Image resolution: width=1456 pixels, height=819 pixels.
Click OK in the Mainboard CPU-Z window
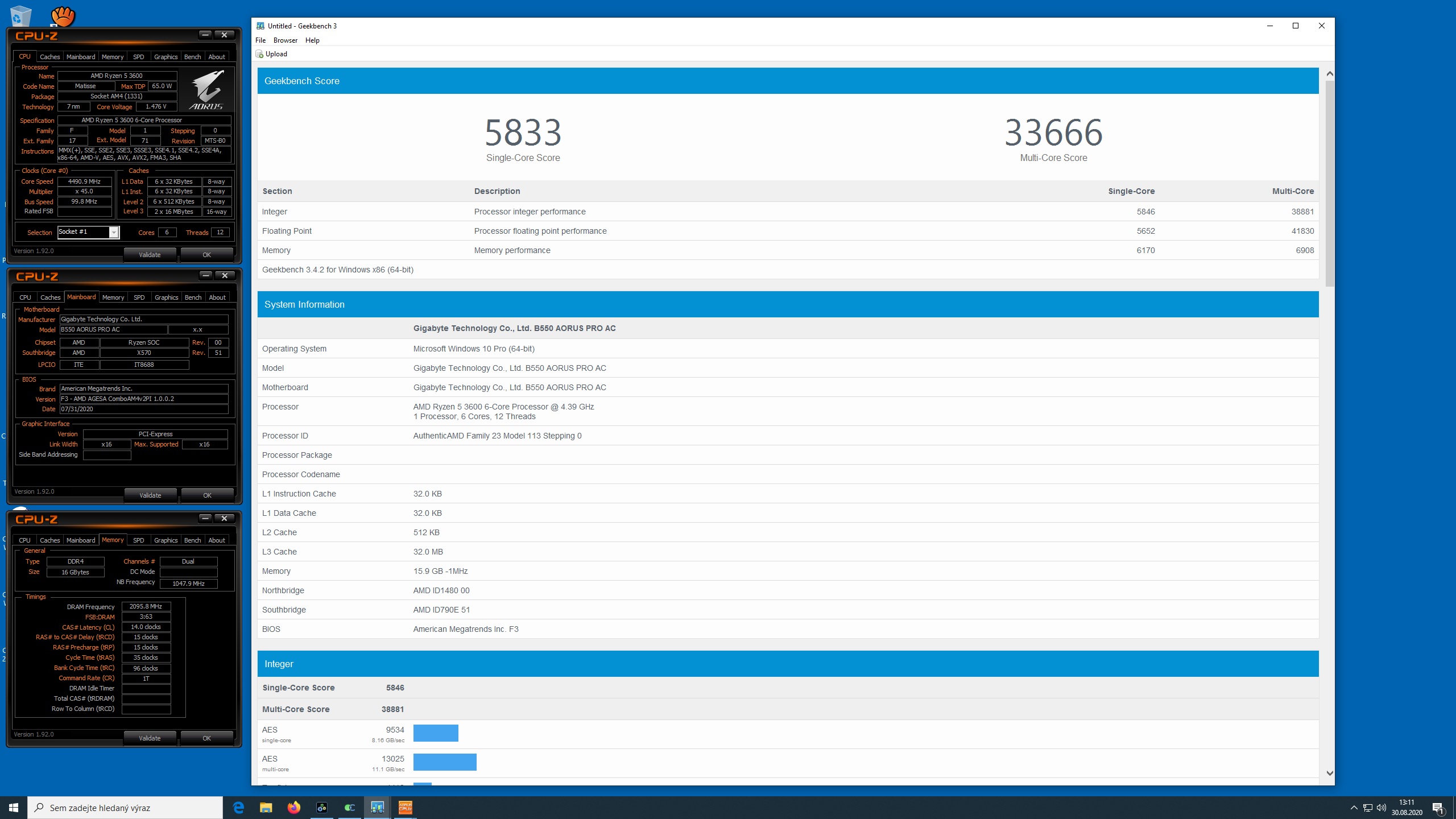(208, 495)
